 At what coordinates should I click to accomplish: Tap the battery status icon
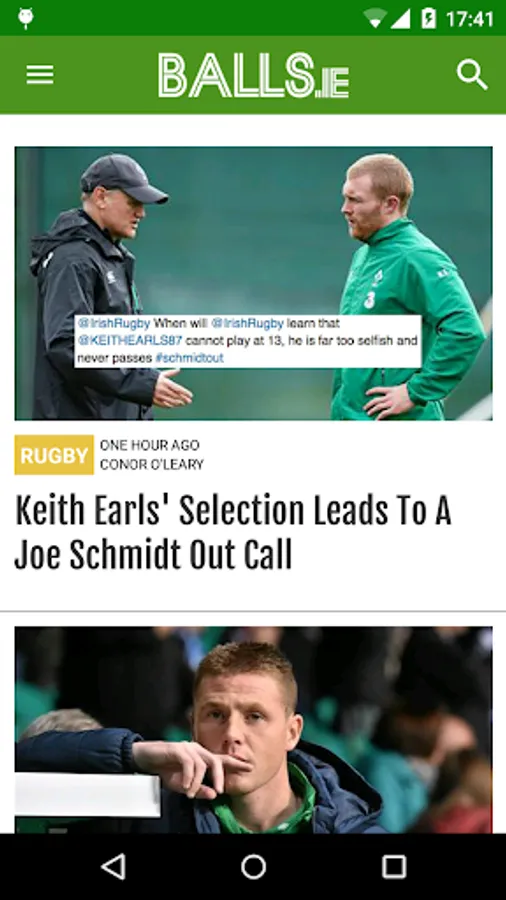(x=429, y=18)
